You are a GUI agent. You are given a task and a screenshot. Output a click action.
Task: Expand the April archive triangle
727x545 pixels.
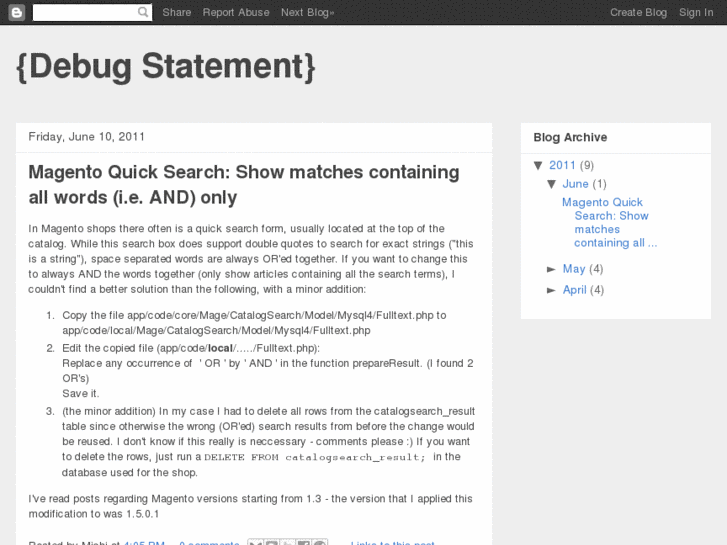pos(551,290)
